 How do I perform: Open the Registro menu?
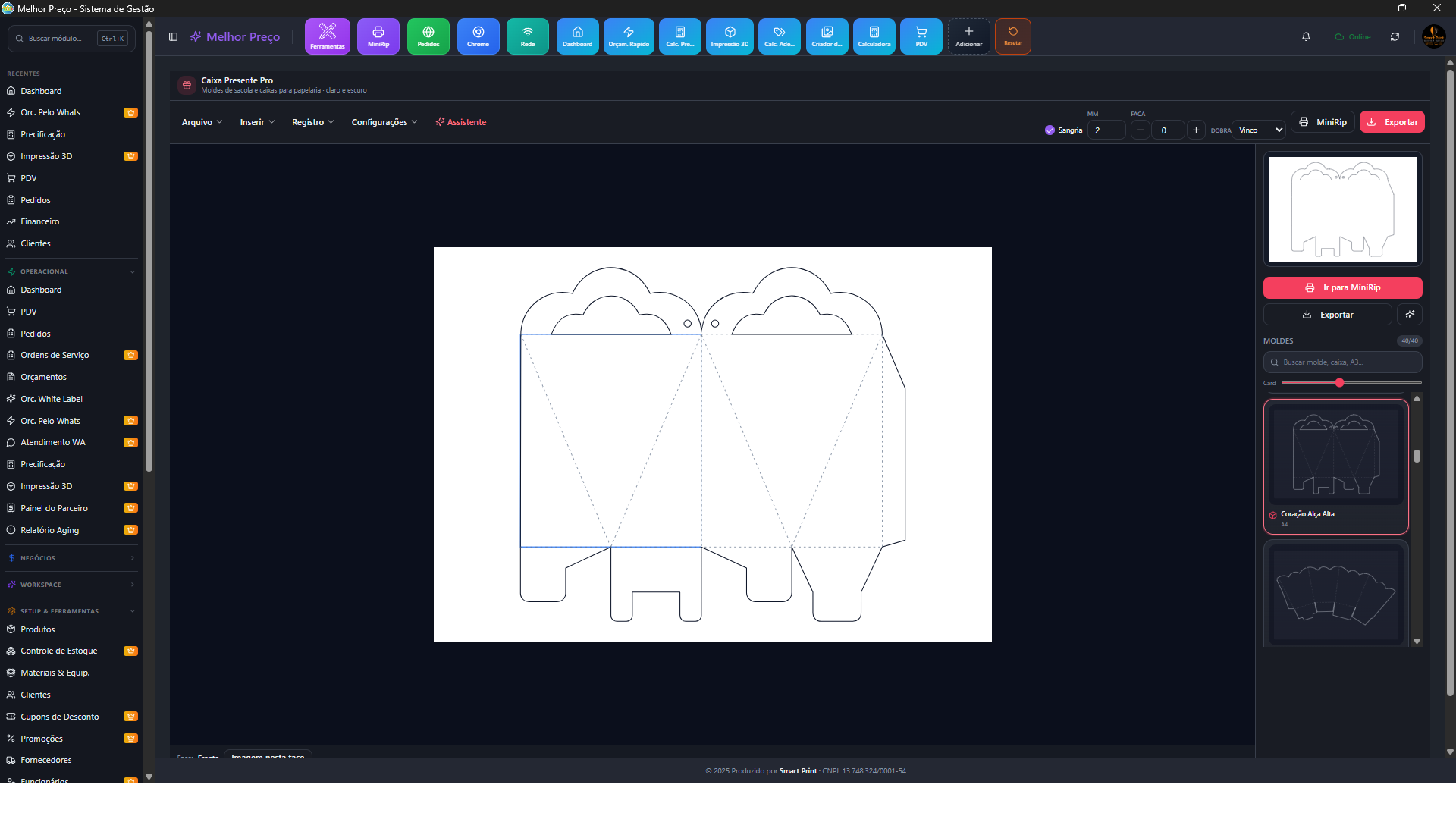[312, 122]
